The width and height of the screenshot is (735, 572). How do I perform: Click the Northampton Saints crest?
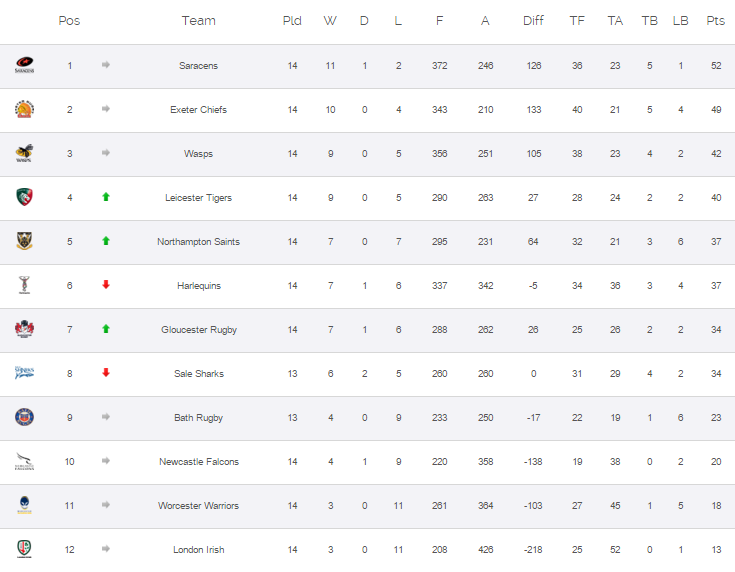24,241
